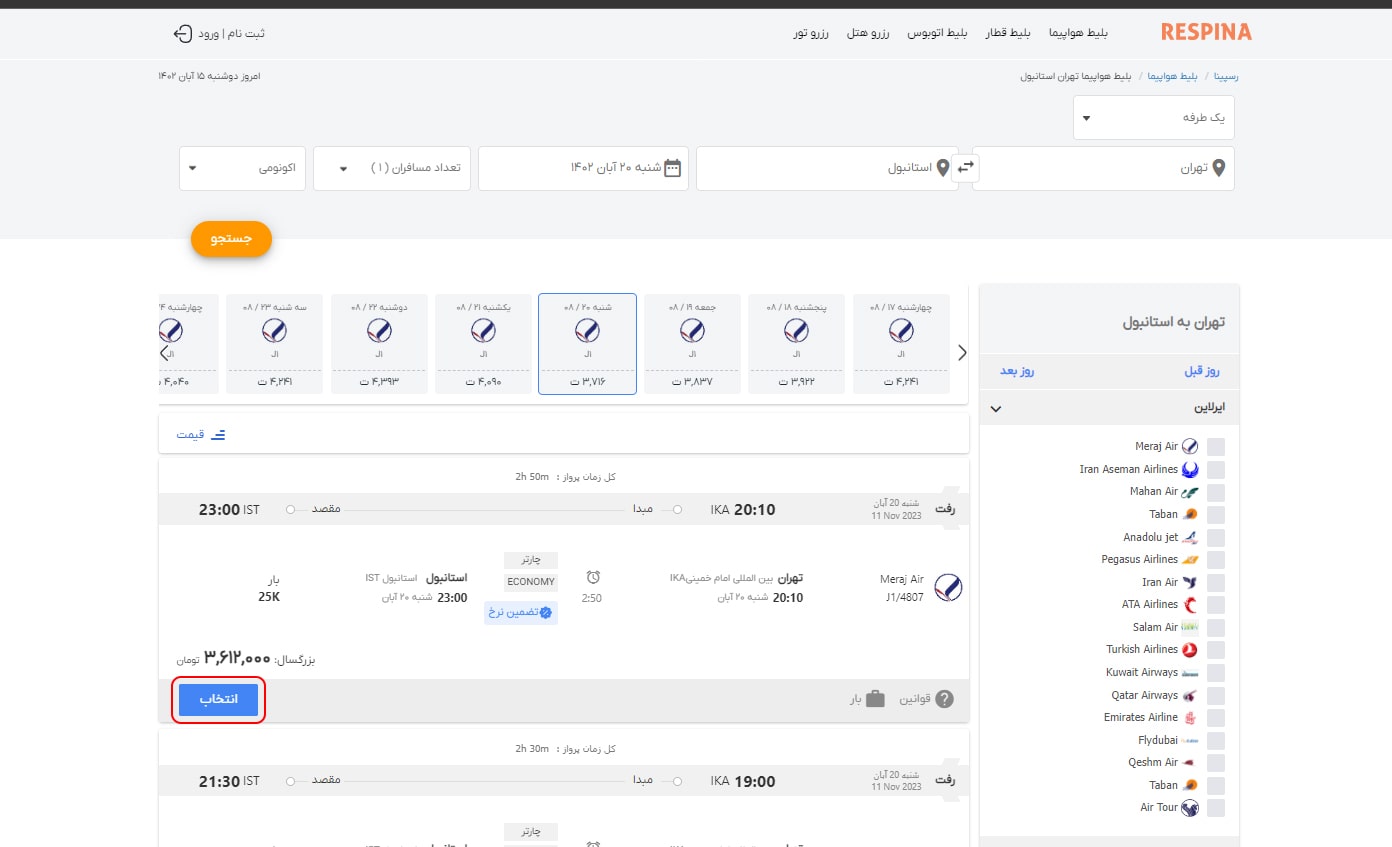Click the قیمت sort icon
The height and width of the screenshot is (847, 1392).
tap(217, 434)
